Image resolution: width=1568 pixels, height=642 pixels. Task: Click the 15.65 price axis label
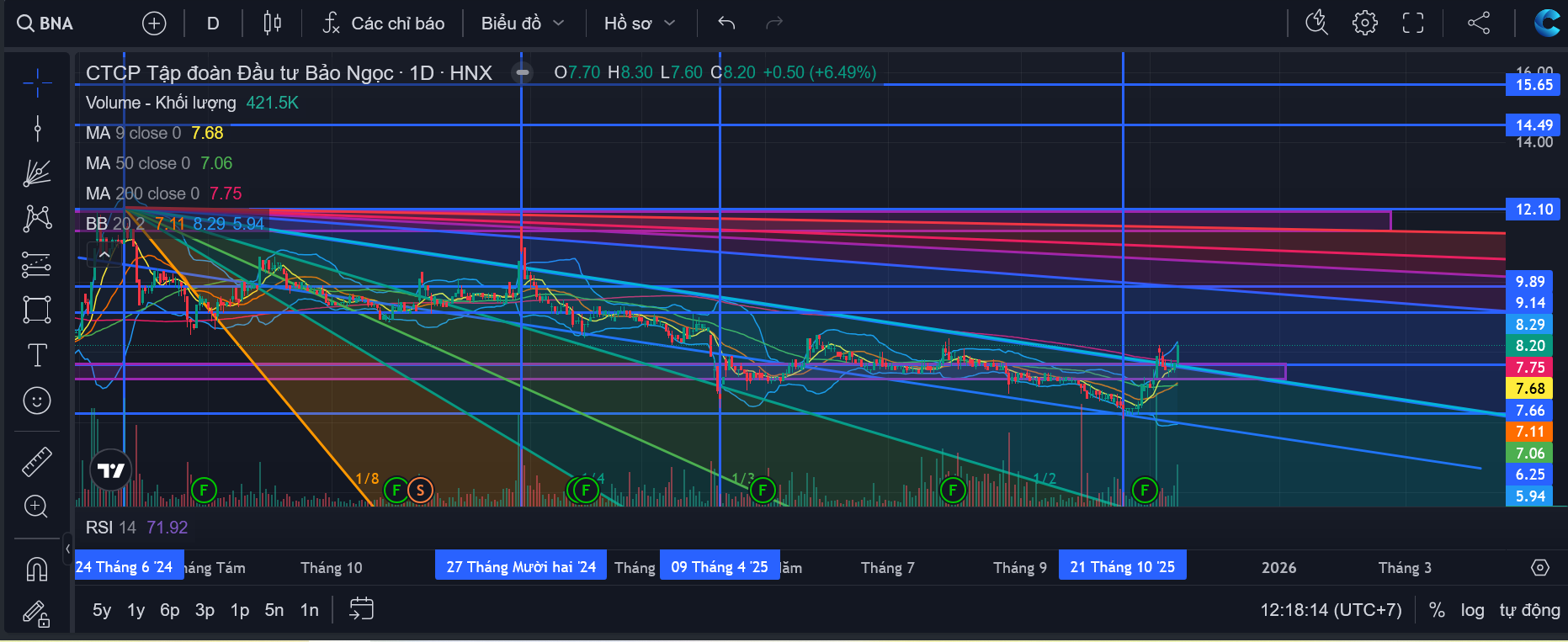point(1533,85)
